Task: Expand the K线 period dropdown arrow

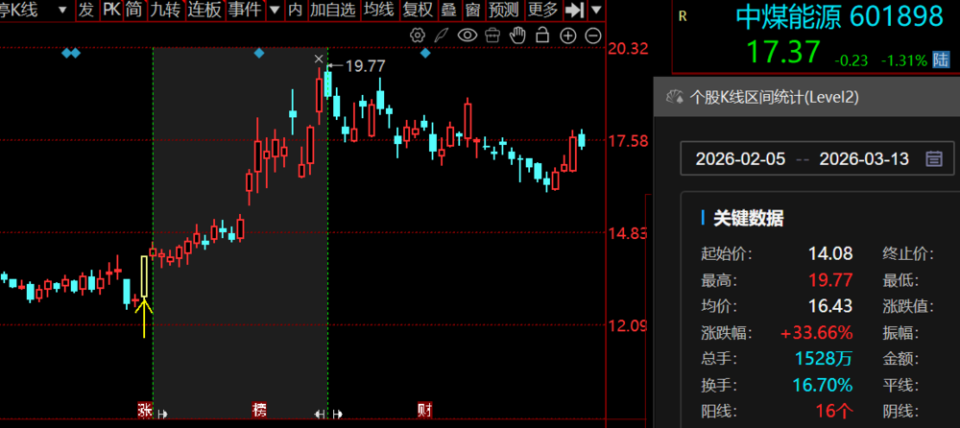Action: pyautogui.click(x=62, y=10)
